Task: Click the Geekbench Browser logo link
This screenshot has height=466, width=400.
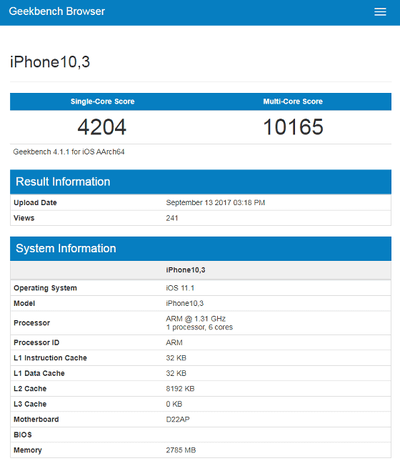Action: [57, 11]
